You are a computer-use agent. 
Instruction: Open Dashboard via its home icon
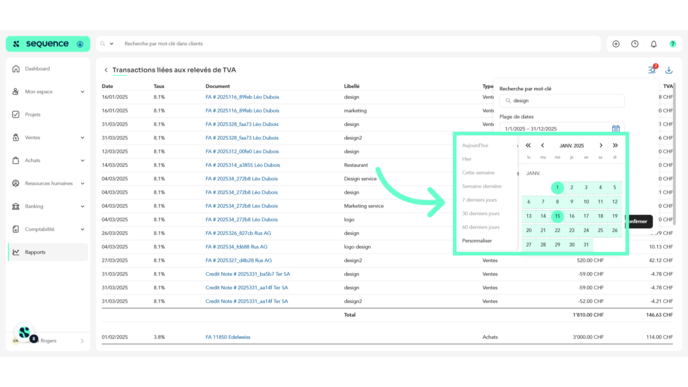pos(16,68)
